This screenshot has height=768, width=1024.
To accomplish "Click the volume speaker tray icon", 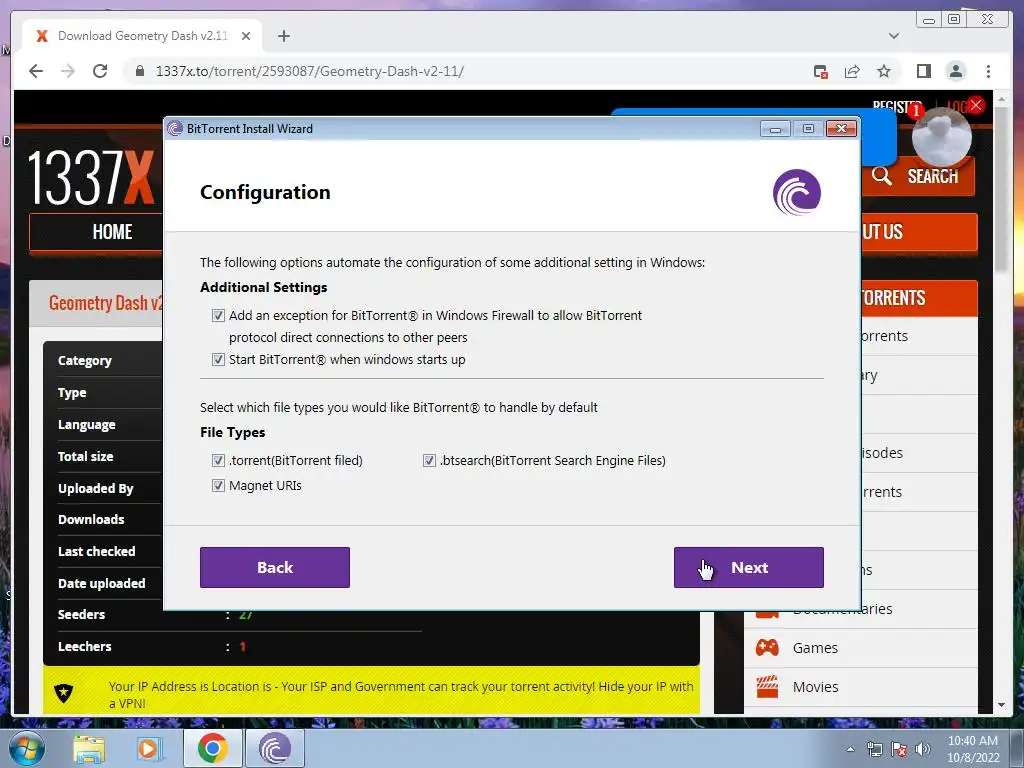I will (922, 749).
